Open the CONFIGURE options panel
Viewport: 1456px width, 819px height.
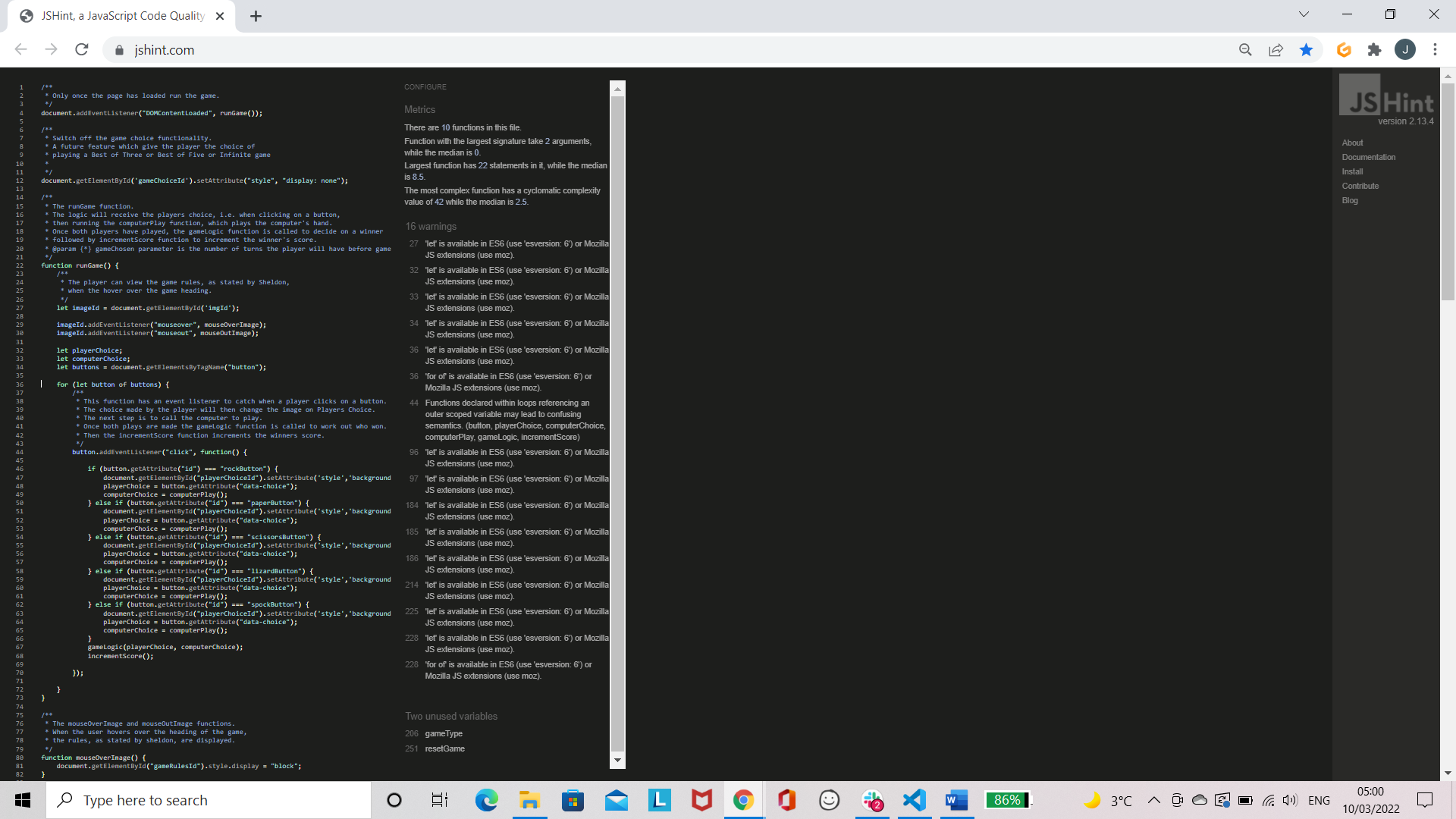point(425,86)
